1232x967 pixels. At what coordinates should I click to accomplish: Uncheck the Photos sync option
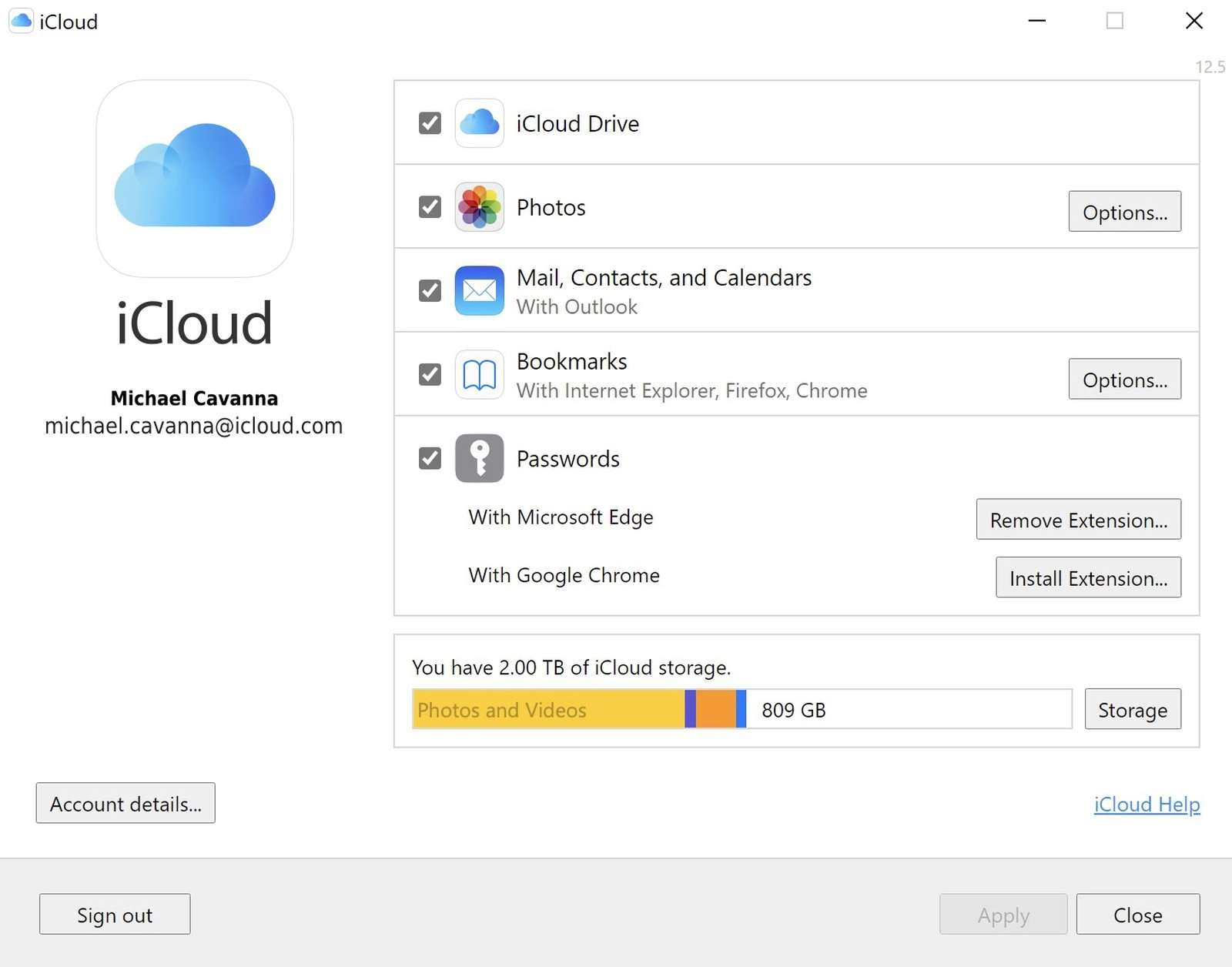(429, 207)
